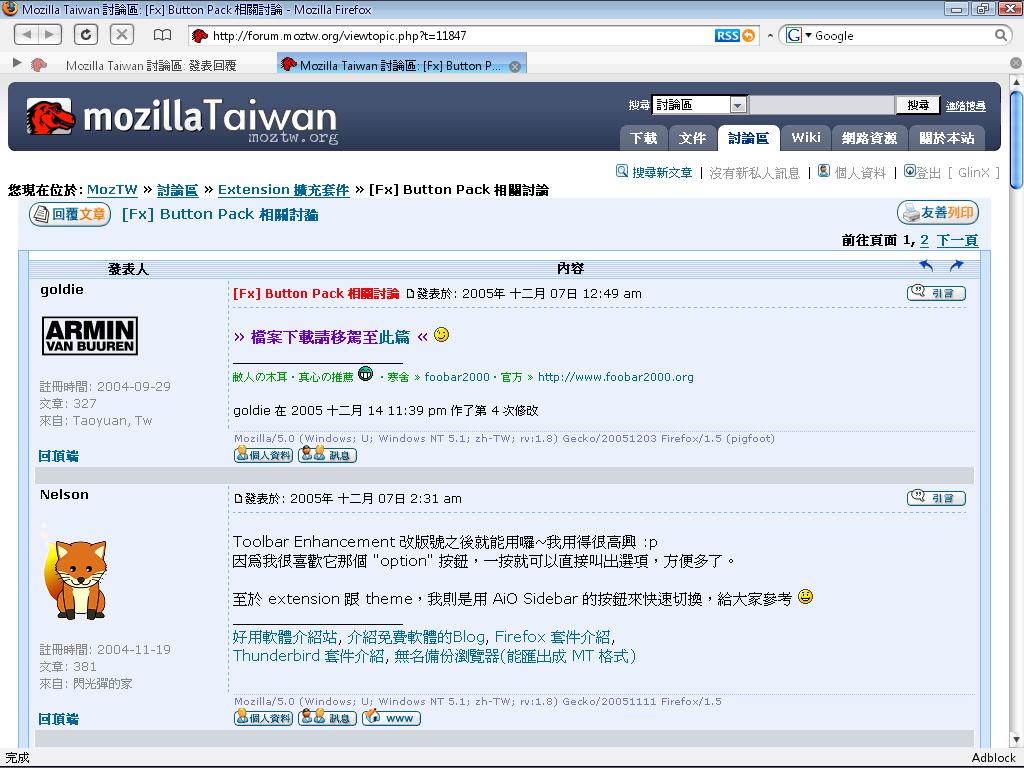
Task: Open the 關於本站 navigation tab
Action: coord(946,138)
